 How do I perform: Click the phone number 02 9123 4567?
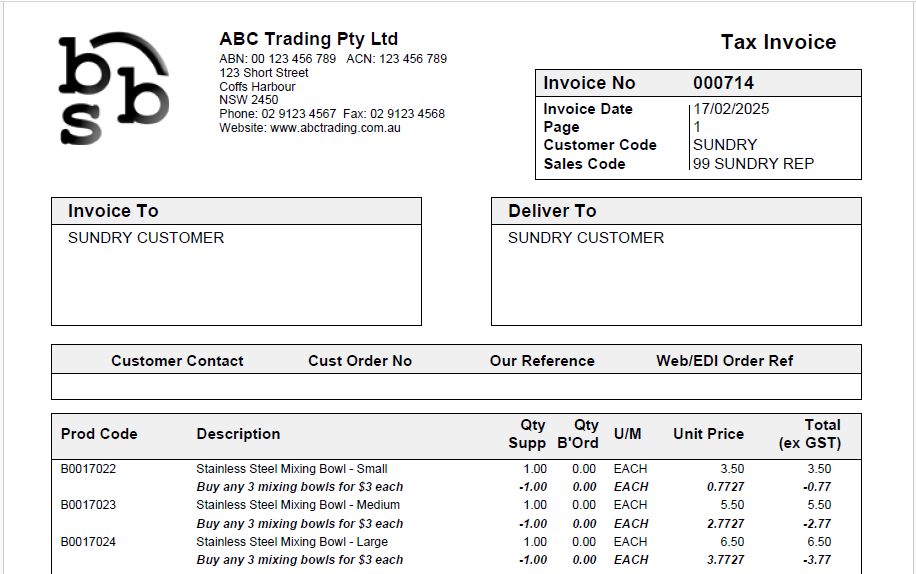point(299,114)
